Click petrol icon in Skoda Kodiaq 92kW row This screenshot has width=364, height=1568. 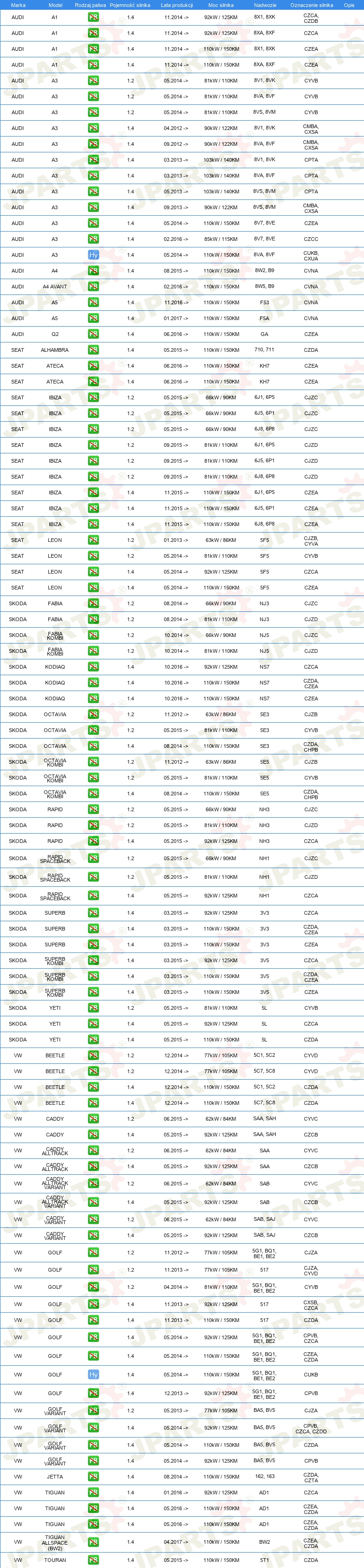point(93,666)
